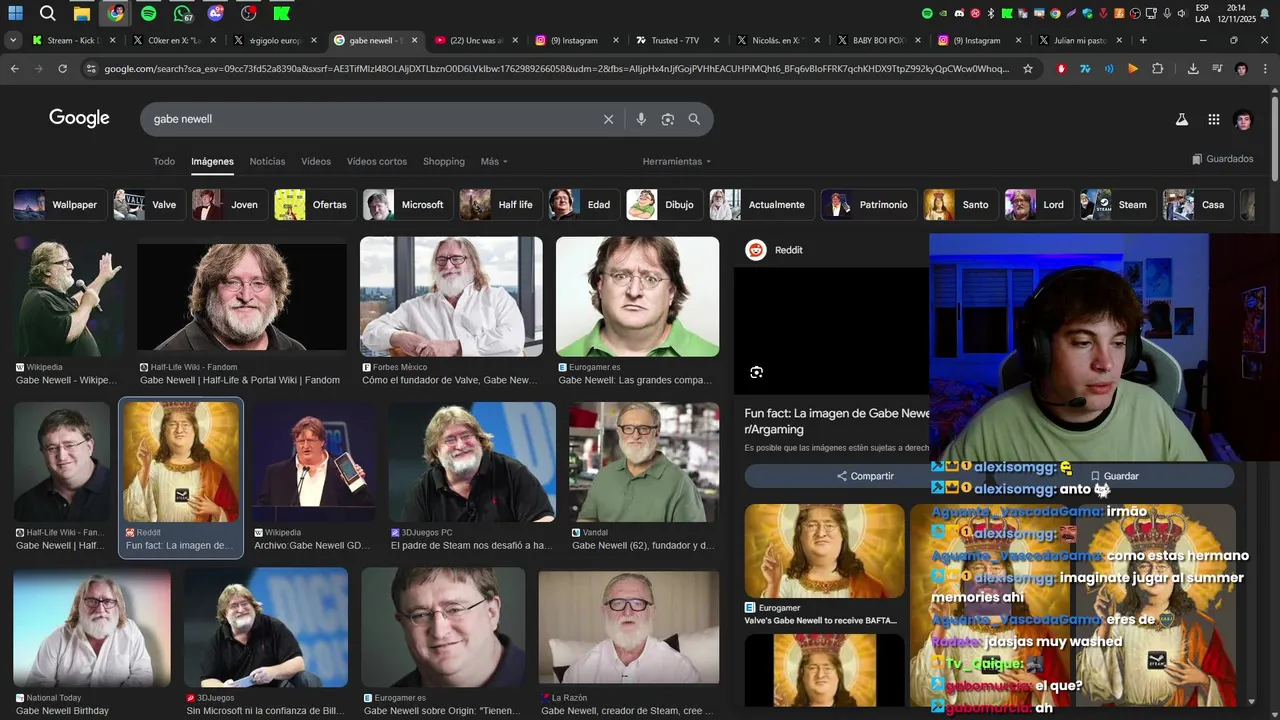Image resolution: width=1280 pixels, height=720 pixels.
Task: Filter images by Steam chip
Action: click(x=1117, y=205)
